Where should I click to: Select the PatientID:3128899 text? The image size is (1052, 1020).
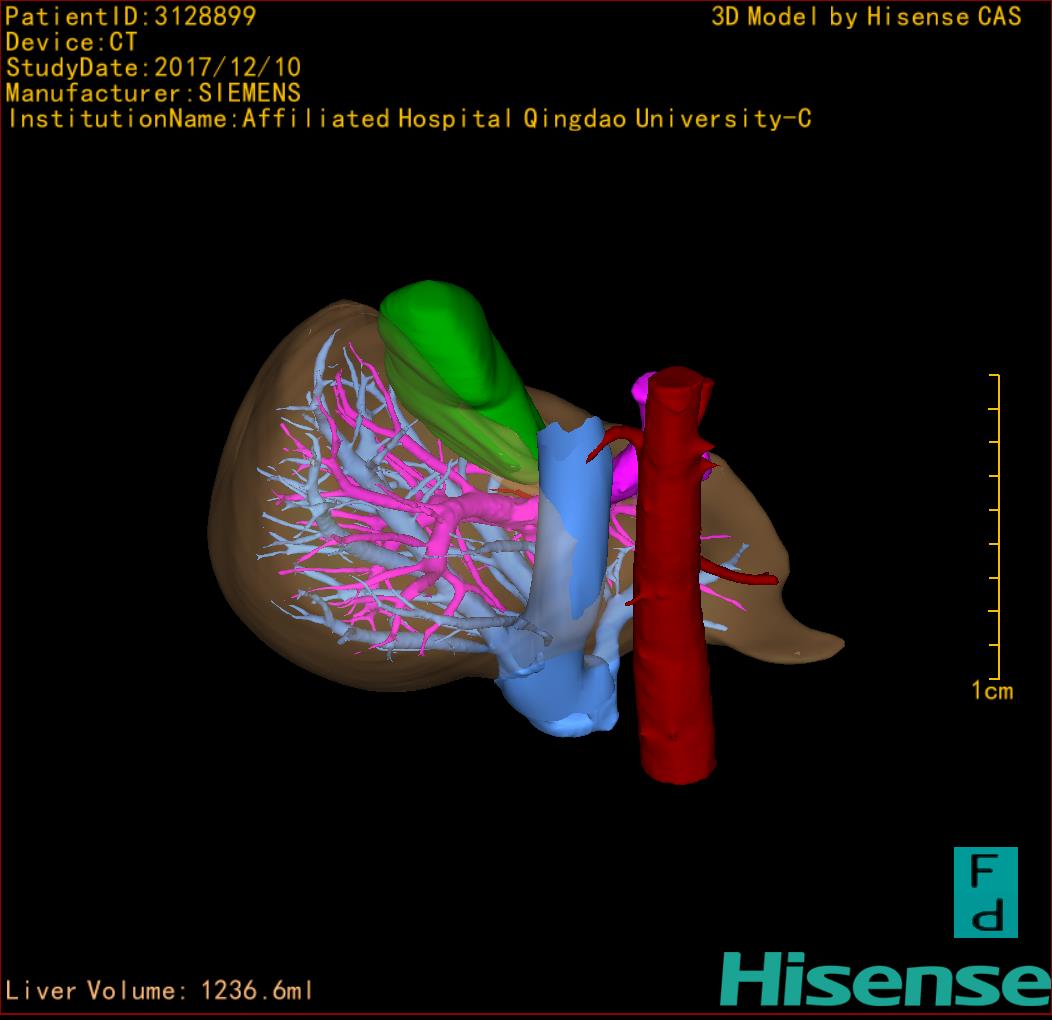131,16
